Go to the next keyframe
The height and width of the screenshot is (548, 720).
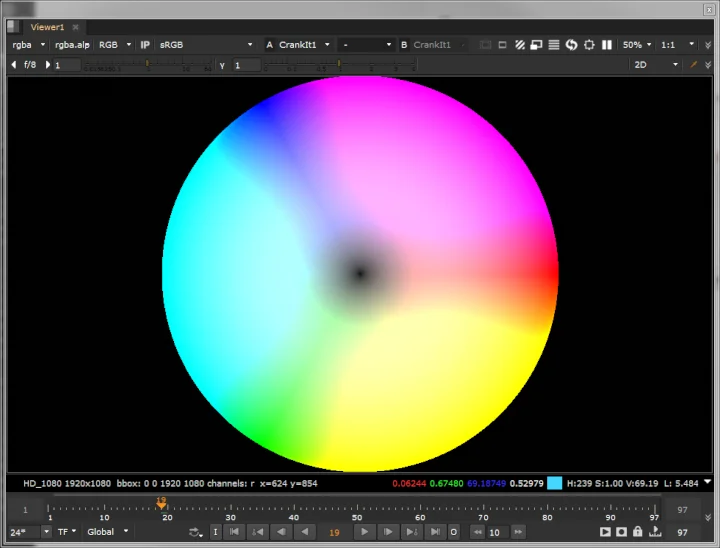[x=411, y=532]
